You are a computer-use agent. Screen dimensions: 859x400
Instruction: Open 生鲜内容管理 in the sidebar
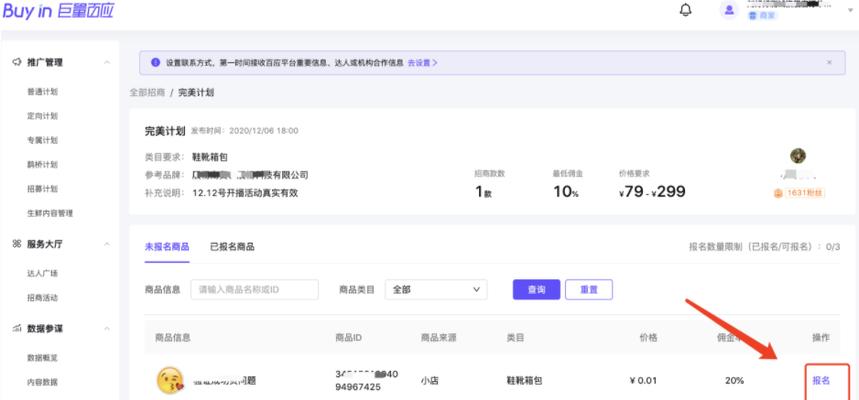(x=50, y=213)
